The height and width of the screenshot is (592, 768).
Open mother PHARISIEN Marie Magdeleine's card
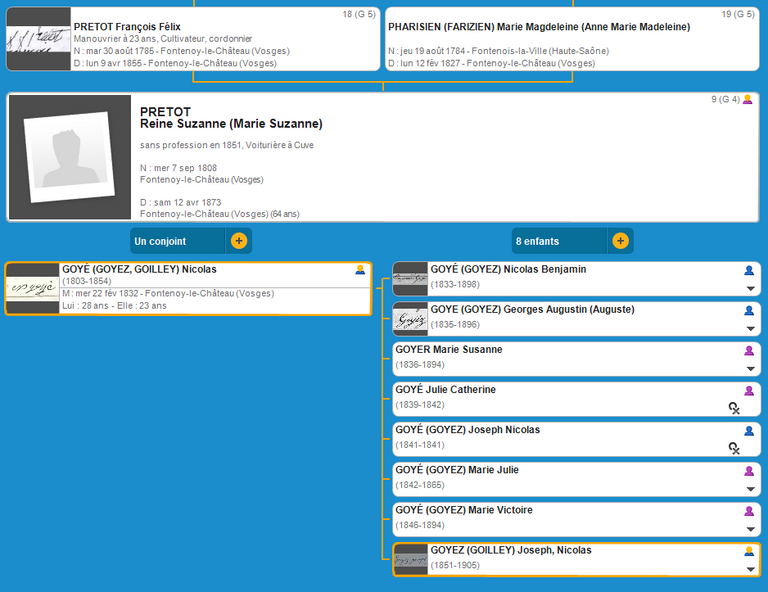[570, 39]
